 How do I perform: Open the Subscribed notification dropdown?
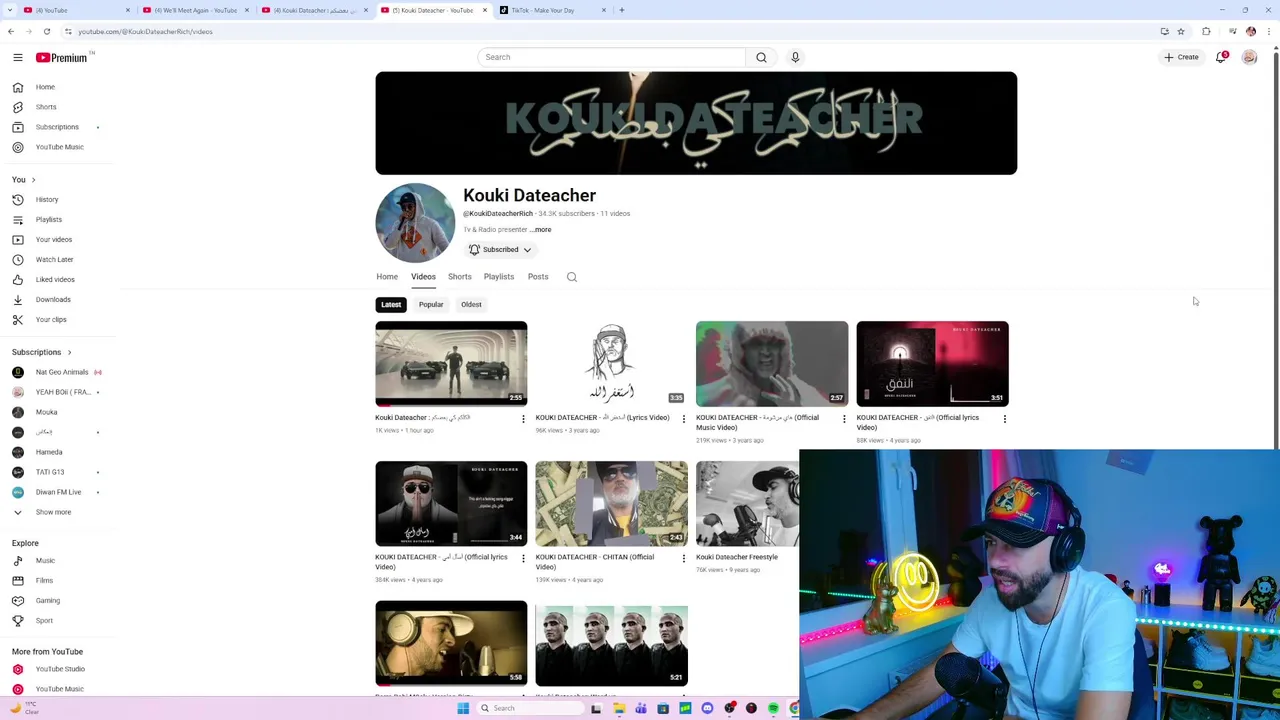coord(500,249)
